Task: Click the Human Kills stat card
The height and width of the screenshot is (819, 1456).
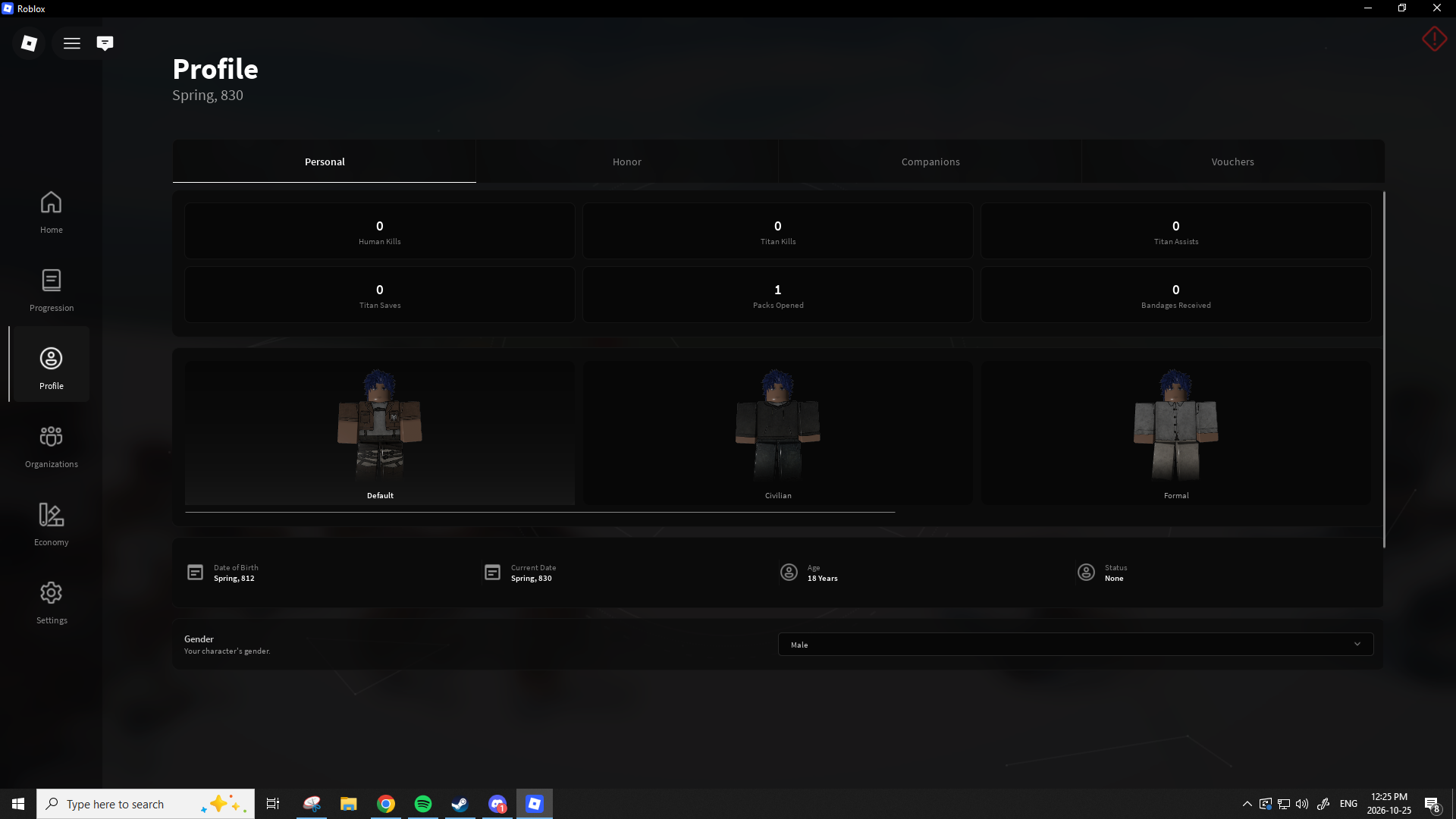Action: click(380, 231)
